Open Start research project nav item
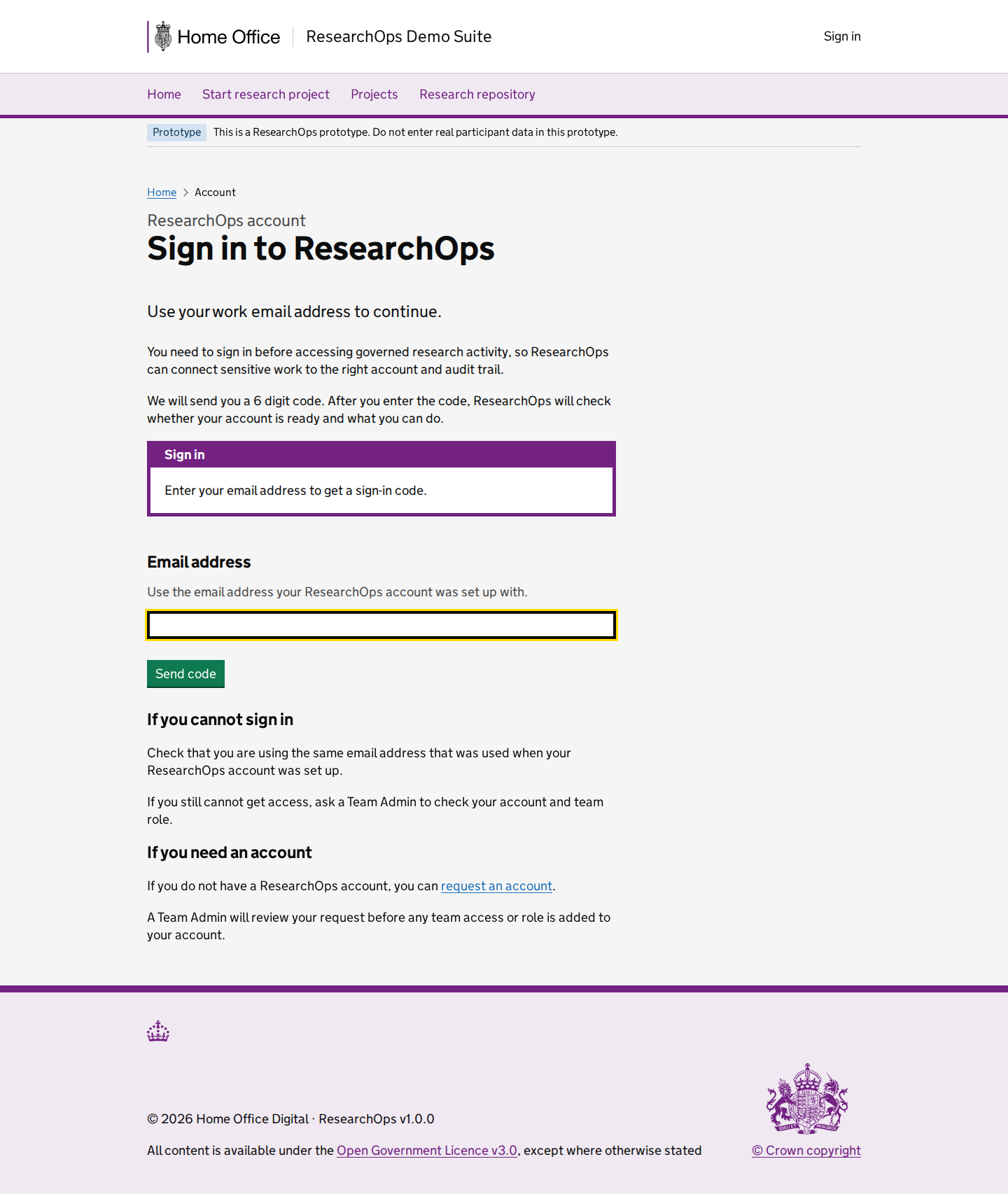The width and height of the screenshot is (1008, 1194). pyautogui.click(x=266, y=94)
